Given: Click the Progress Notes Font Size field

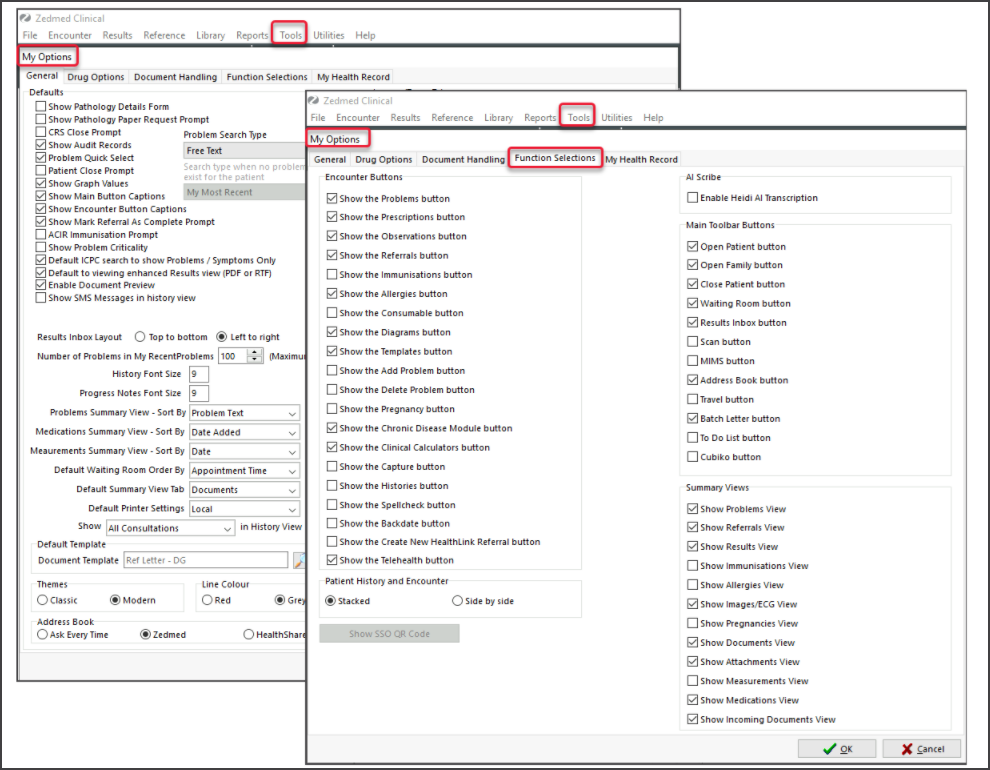Looking at the screenshot, I should [199, 393].
